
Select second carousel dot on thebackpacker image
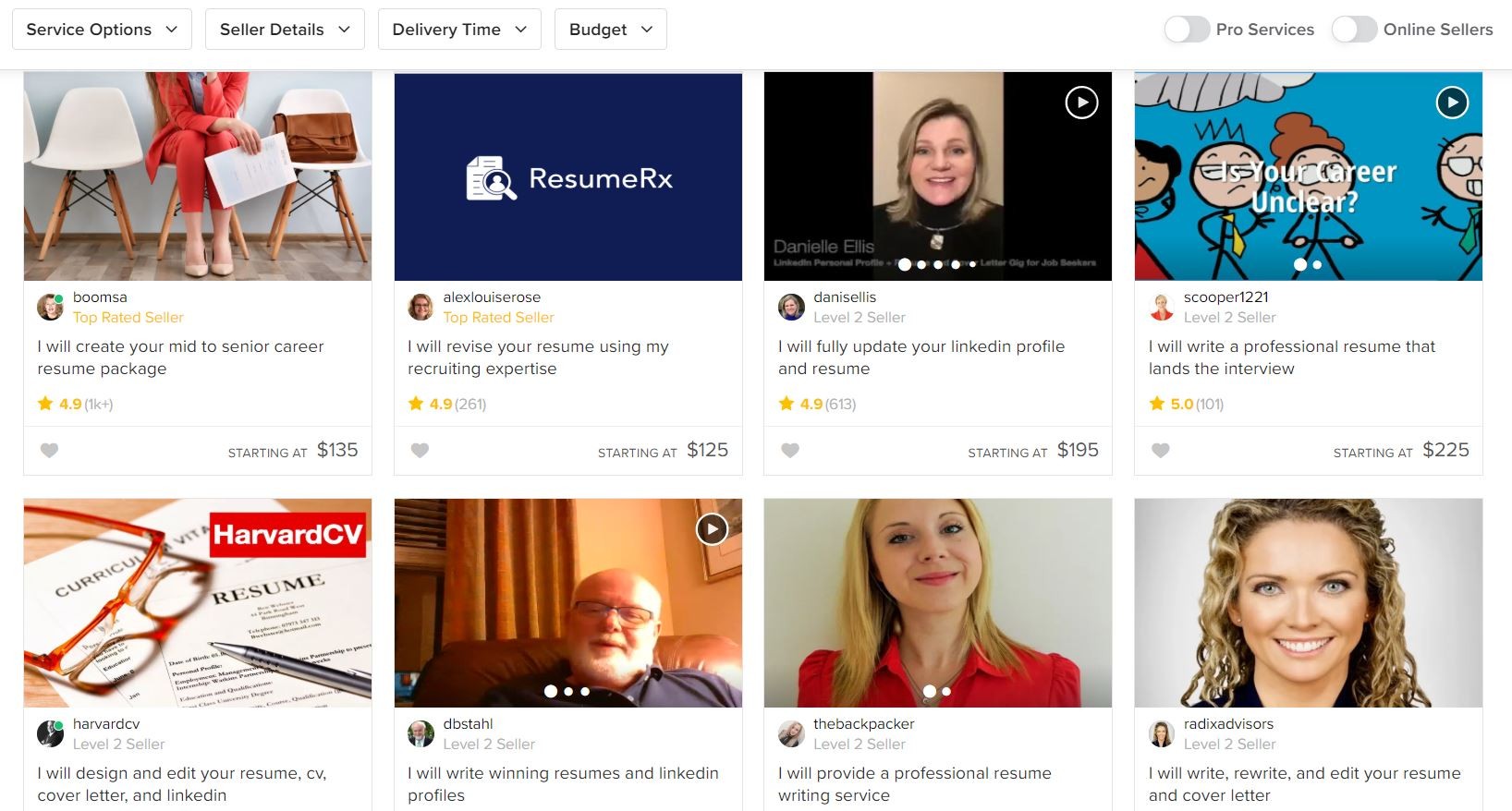pos(946,691)
